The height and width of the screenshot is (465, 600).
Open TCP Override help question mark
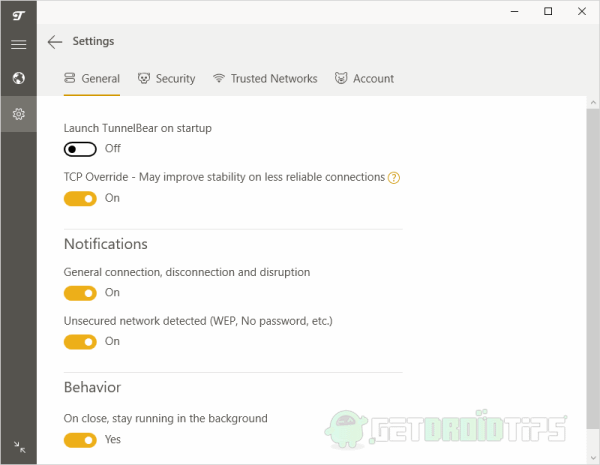[x=394, y=178]
